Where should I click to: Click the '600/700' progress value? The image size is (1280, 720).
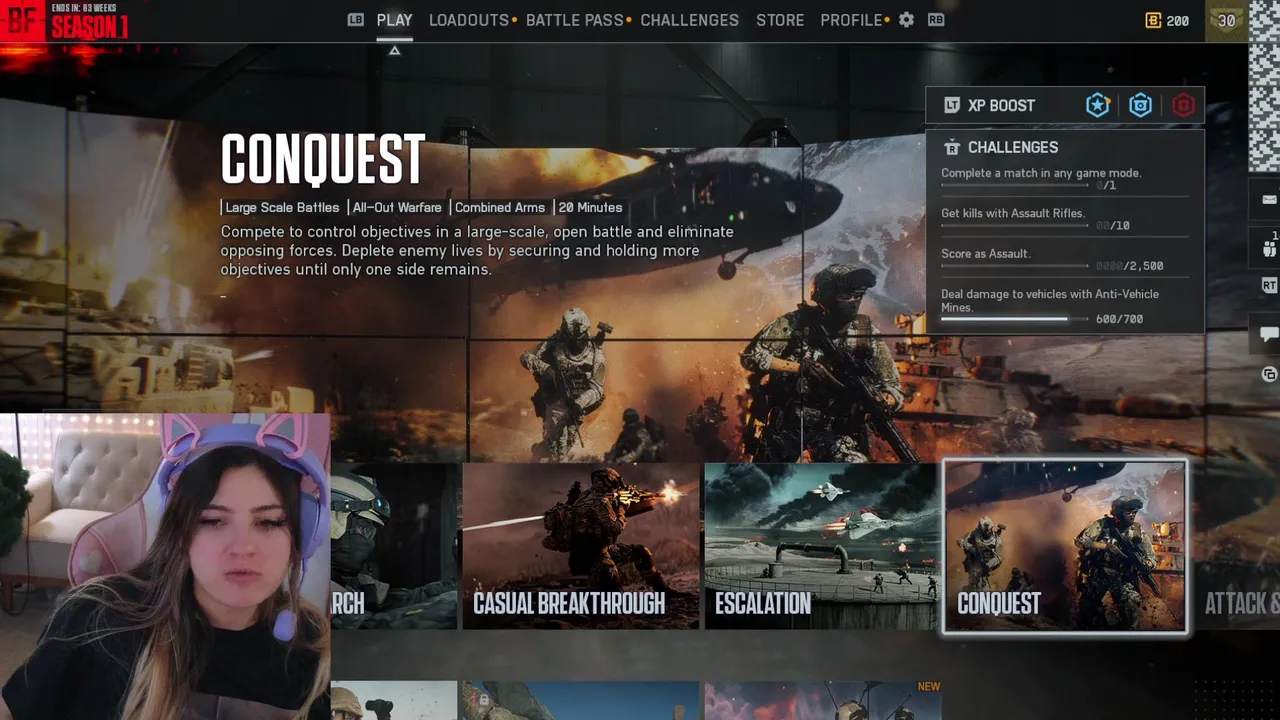coord(1119,319)
